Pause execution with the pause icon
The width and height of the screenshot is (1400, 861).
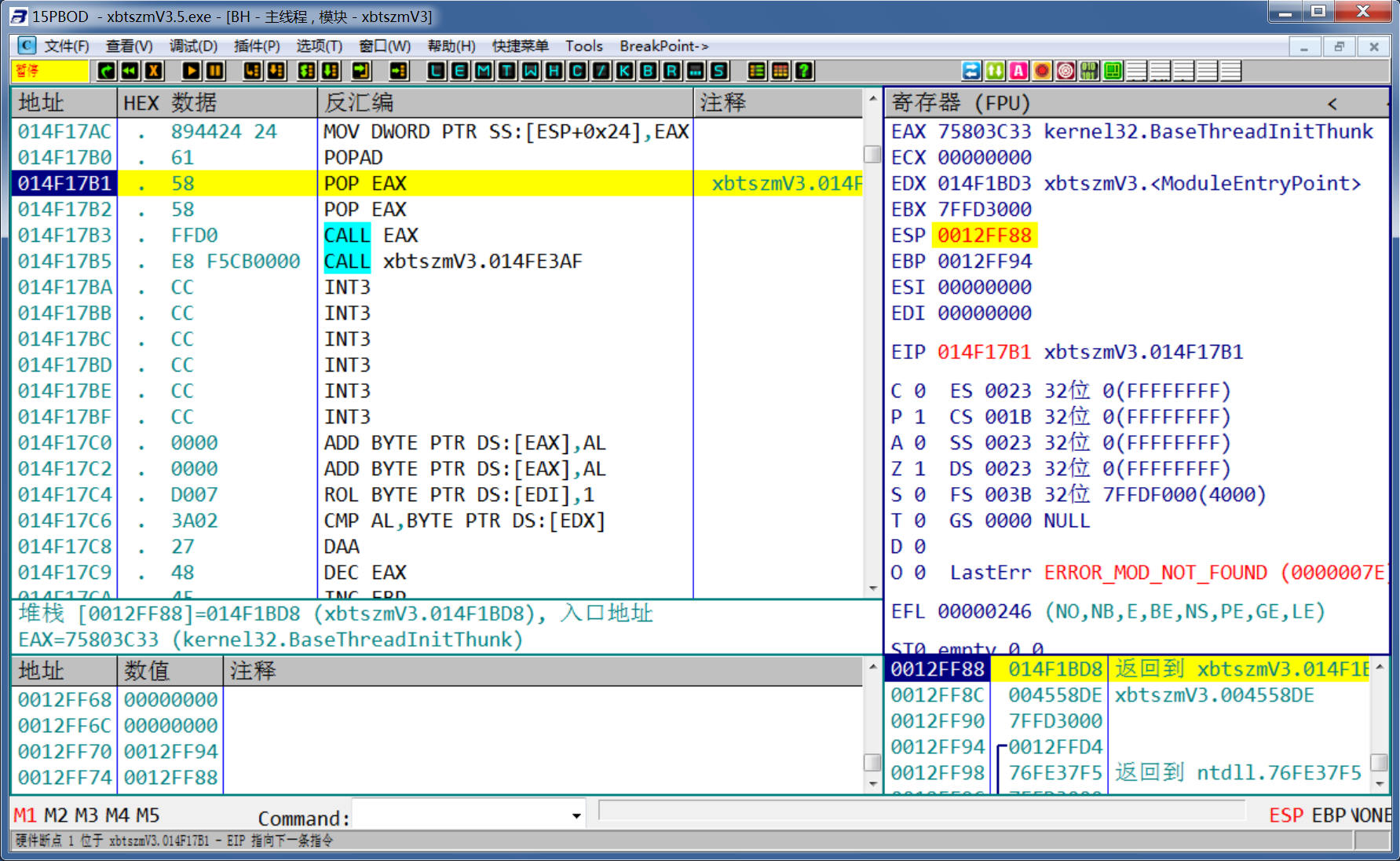click(x=215, y=71)
